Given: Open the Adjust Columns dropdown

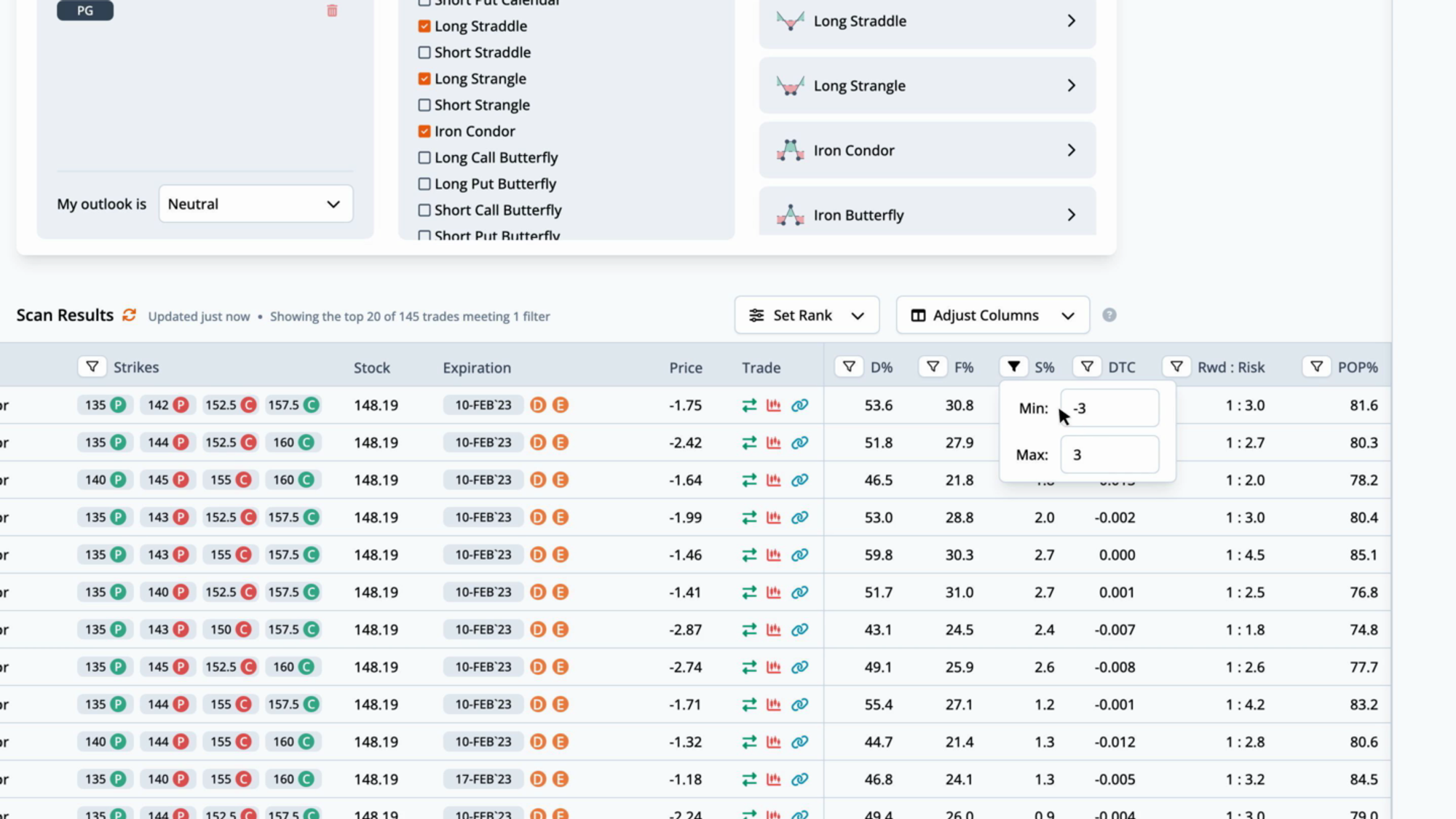Looking at the screenshot, I should 992,315.
